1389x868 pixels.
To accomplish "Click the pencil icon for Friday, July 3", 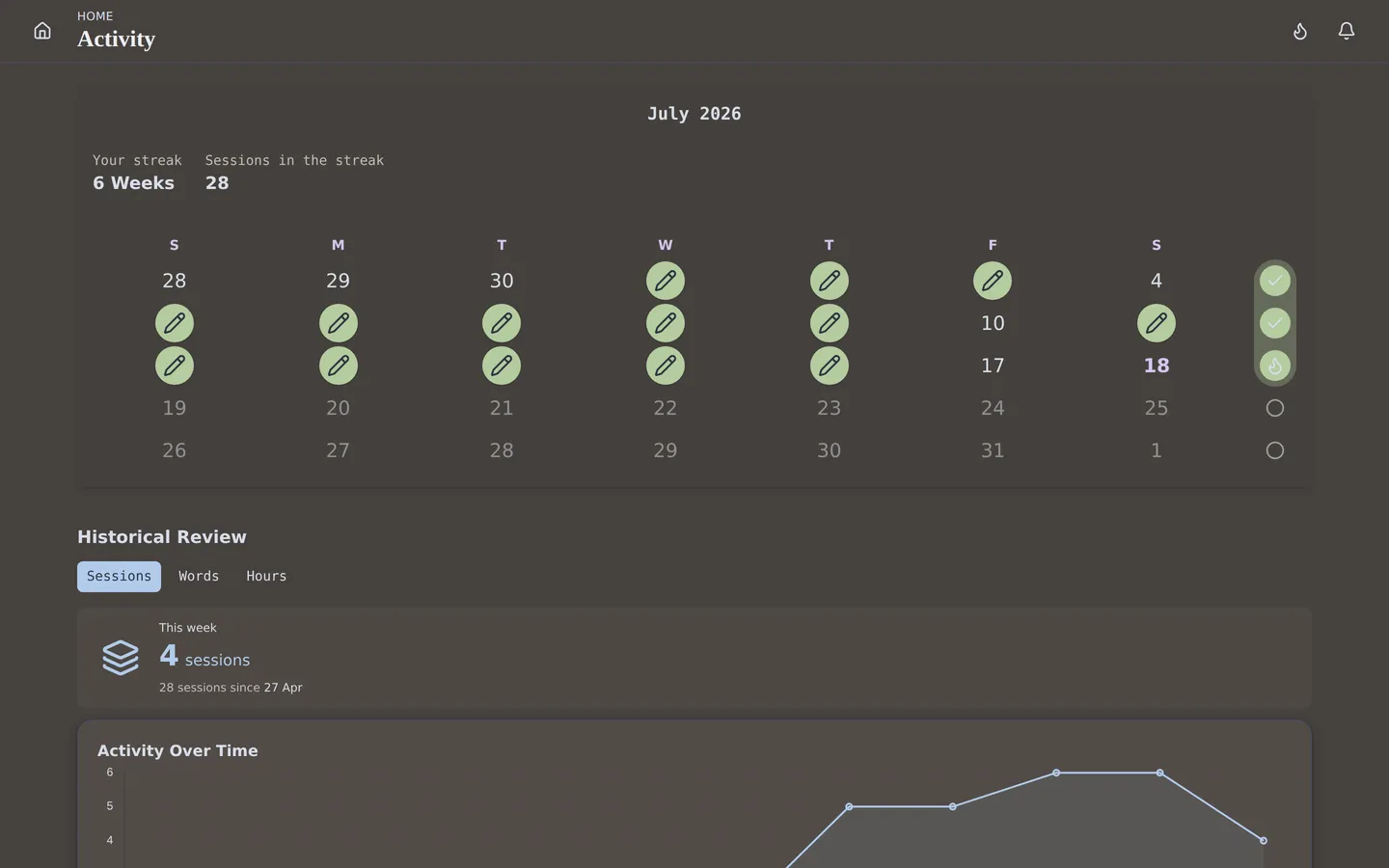I will (x=993, y=281).
